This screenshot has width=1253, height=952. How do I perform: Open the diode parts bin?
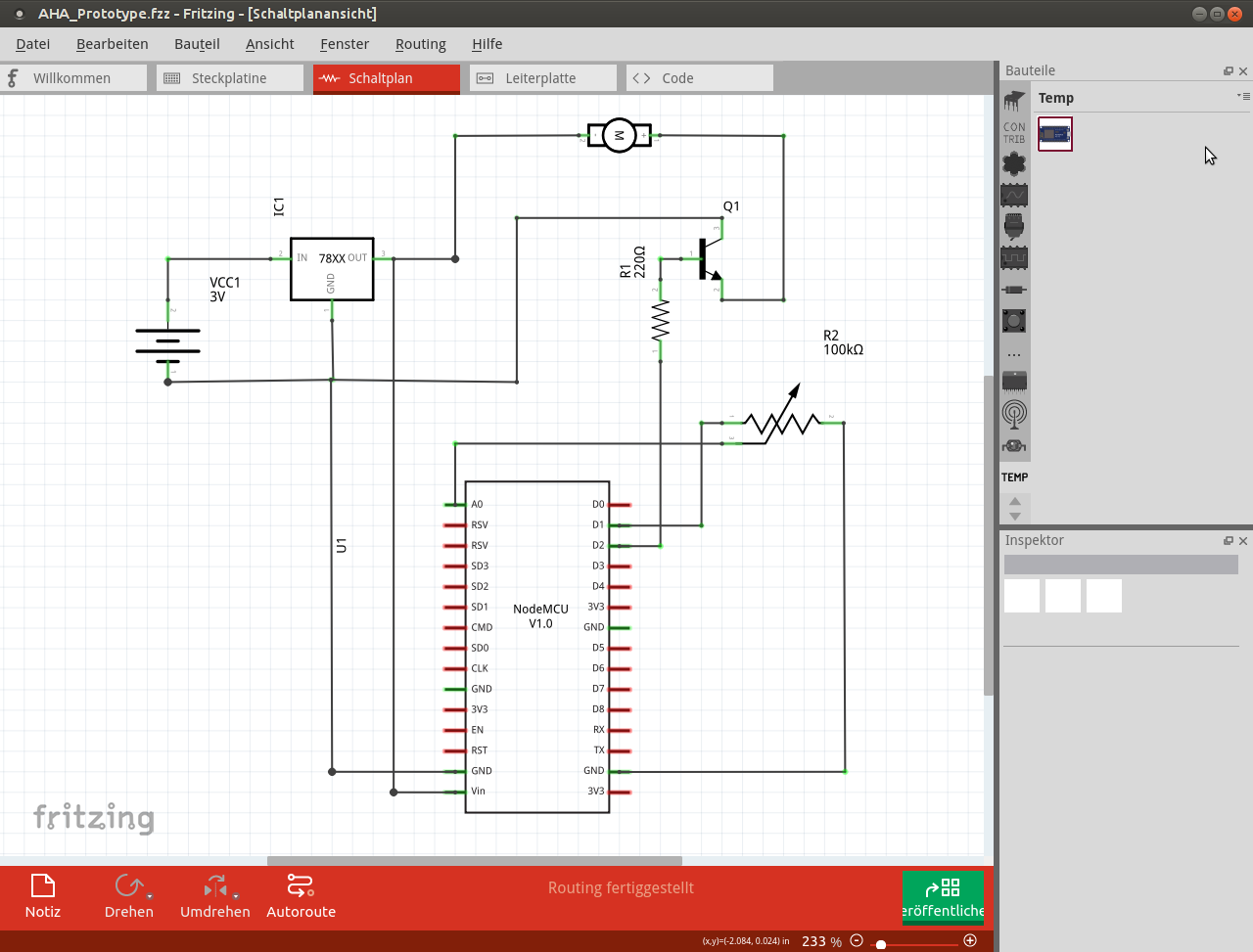click(x=1014, y=290)
